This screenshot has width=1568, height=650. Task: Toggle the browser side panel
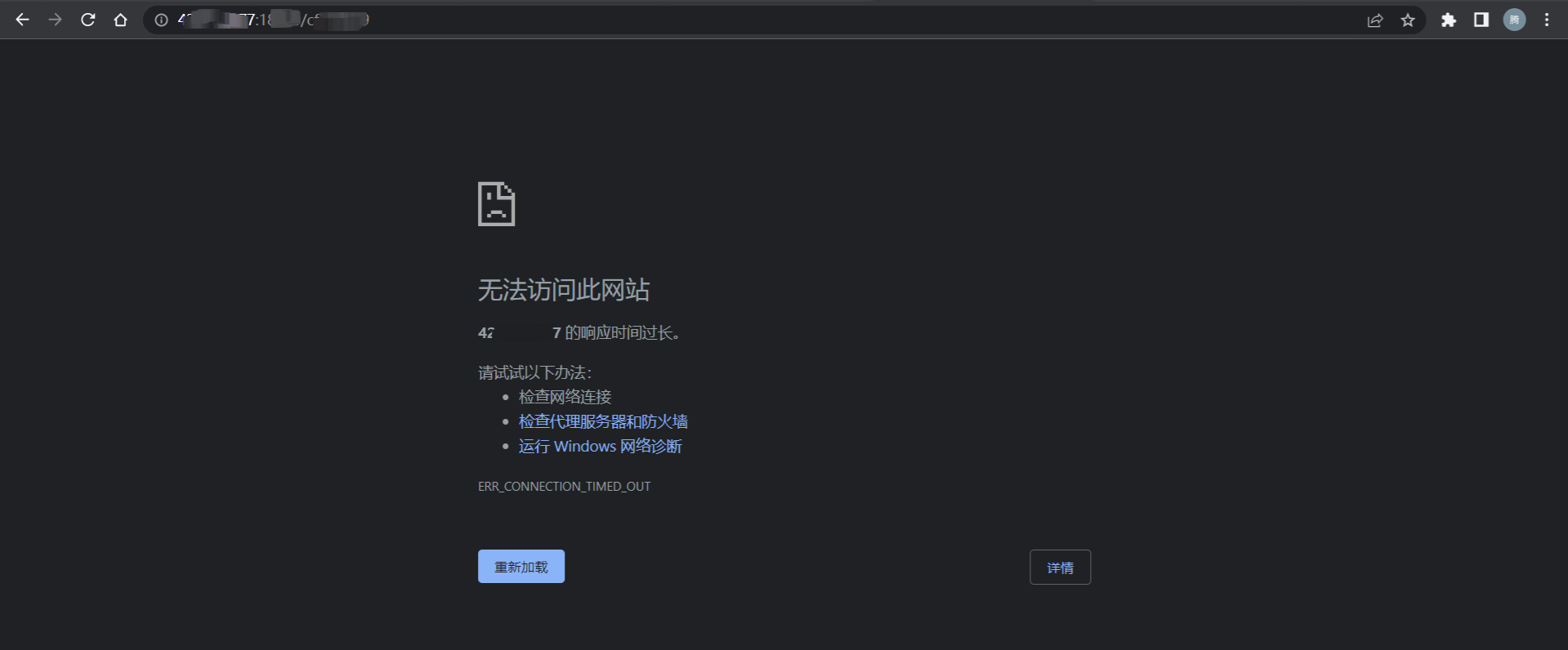pos(1481,20)
